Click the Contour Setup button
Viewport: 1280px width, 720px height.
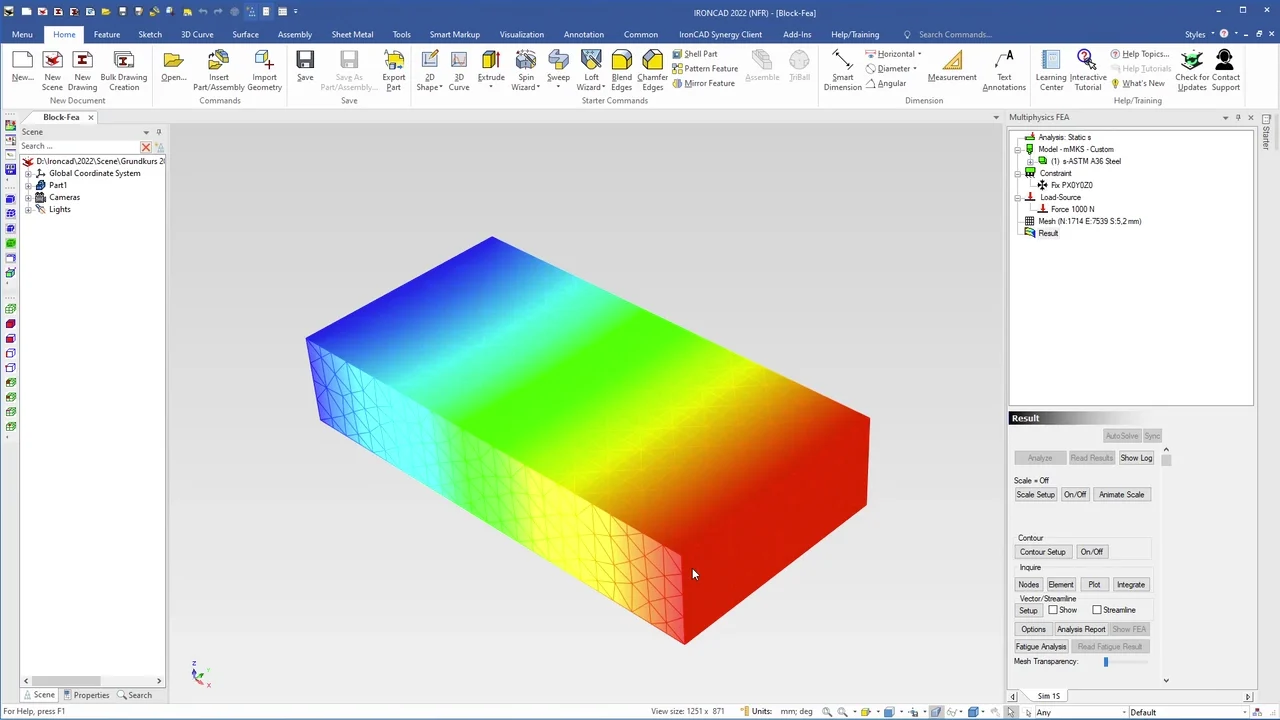tap(1043, 552)
